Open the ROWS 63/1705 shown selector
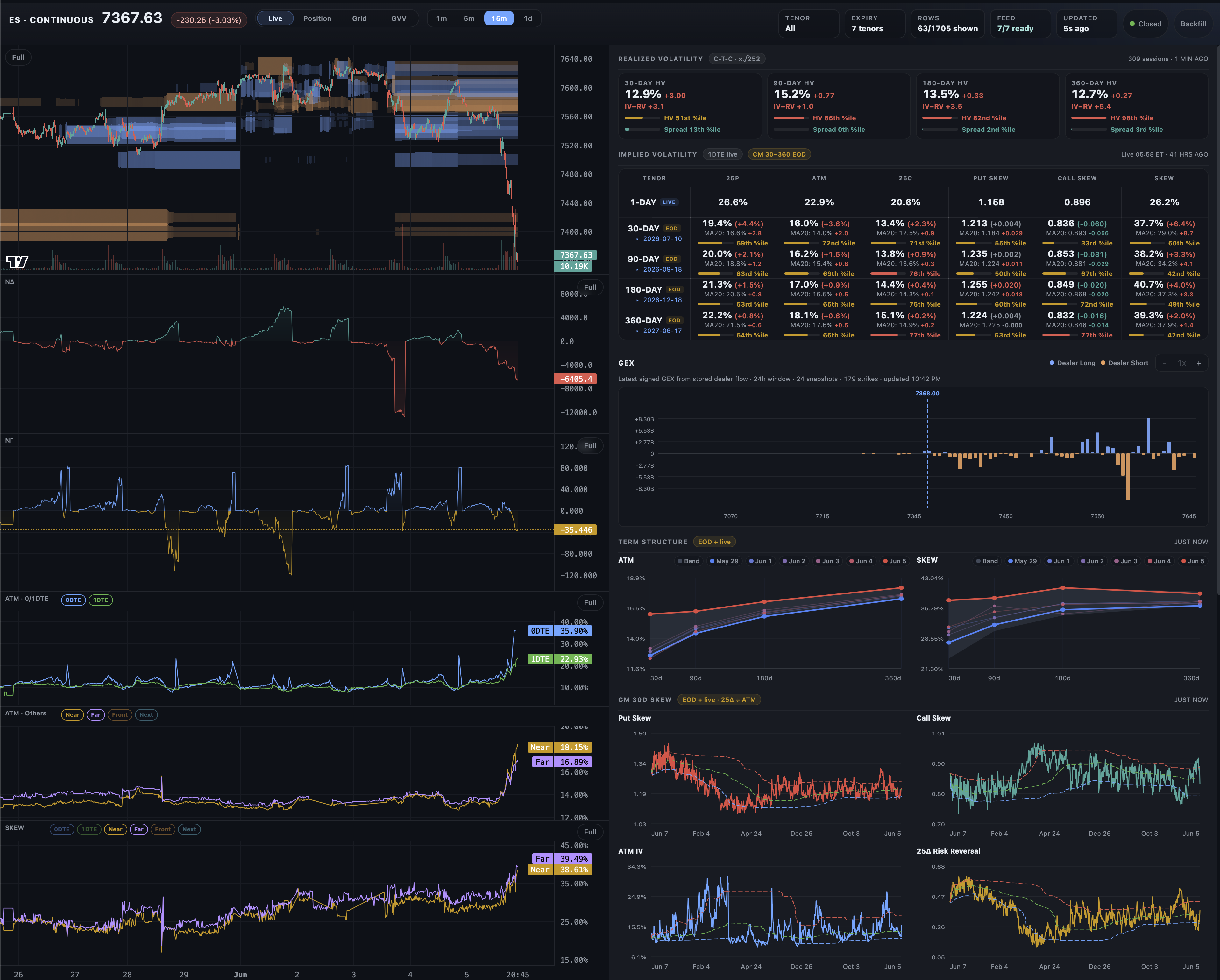 (948, 24)
